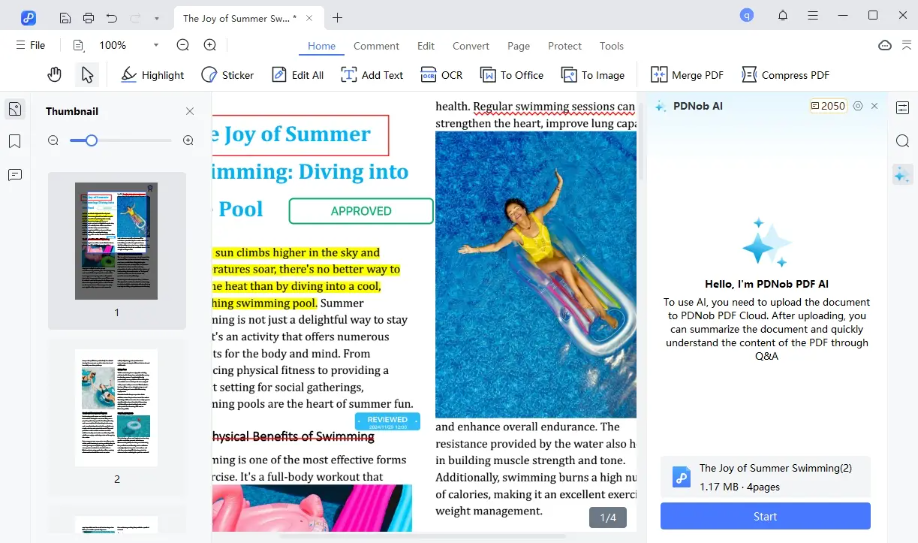Select the arrow cursor tool

[87, 75]
